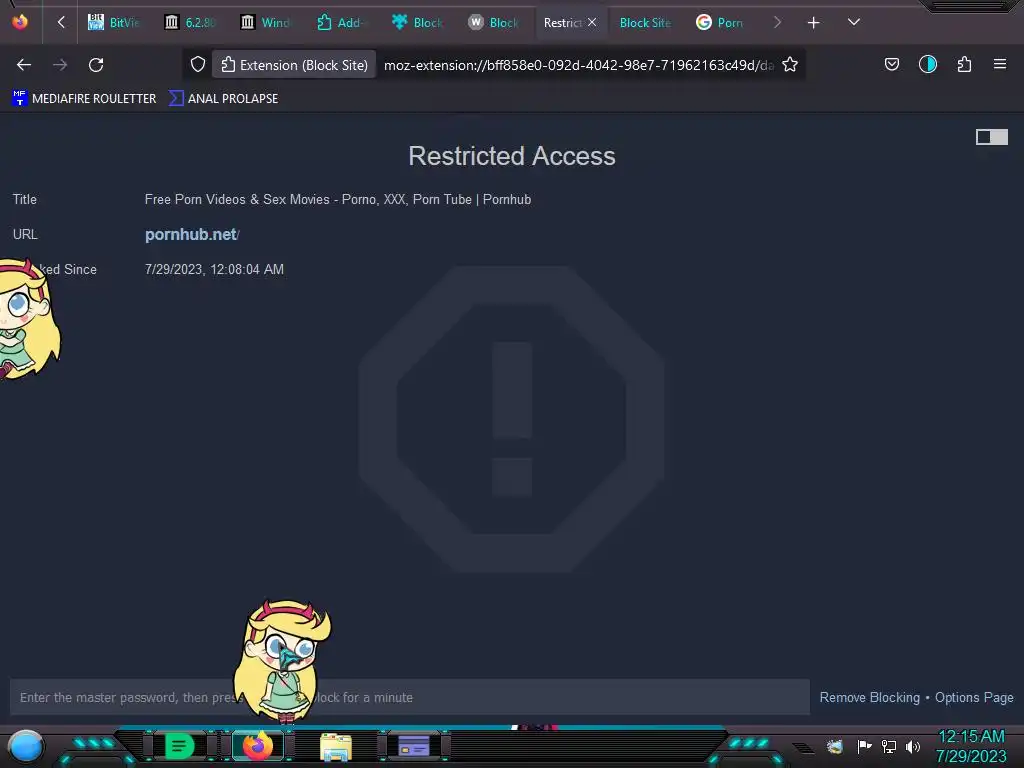
Task: Save page to Pocket
Action: pyautogui.click(x=891, y=64)
